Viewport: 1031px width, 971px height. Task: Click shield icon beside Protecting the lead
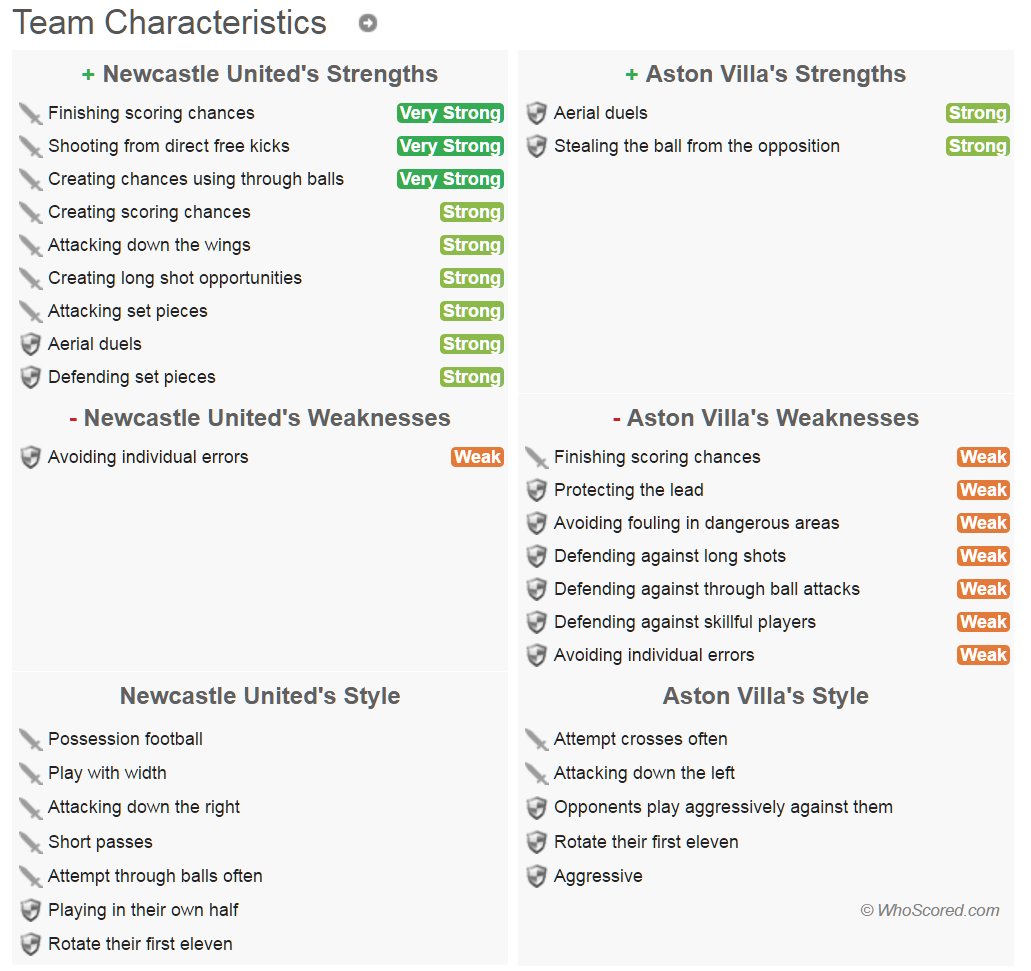point(537,490)
